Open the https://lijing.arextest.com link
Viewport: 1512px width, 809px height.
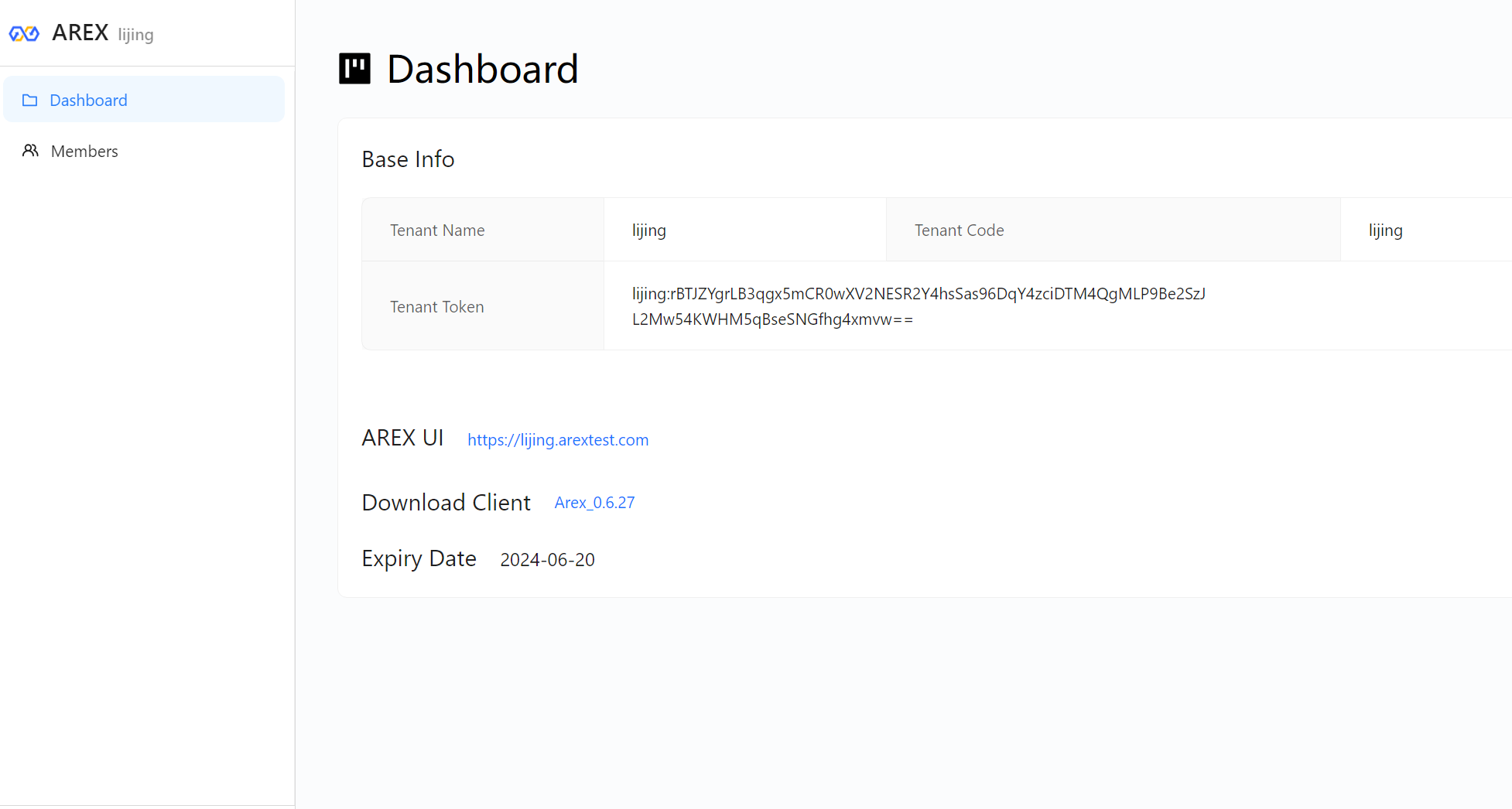coord(558,439)
